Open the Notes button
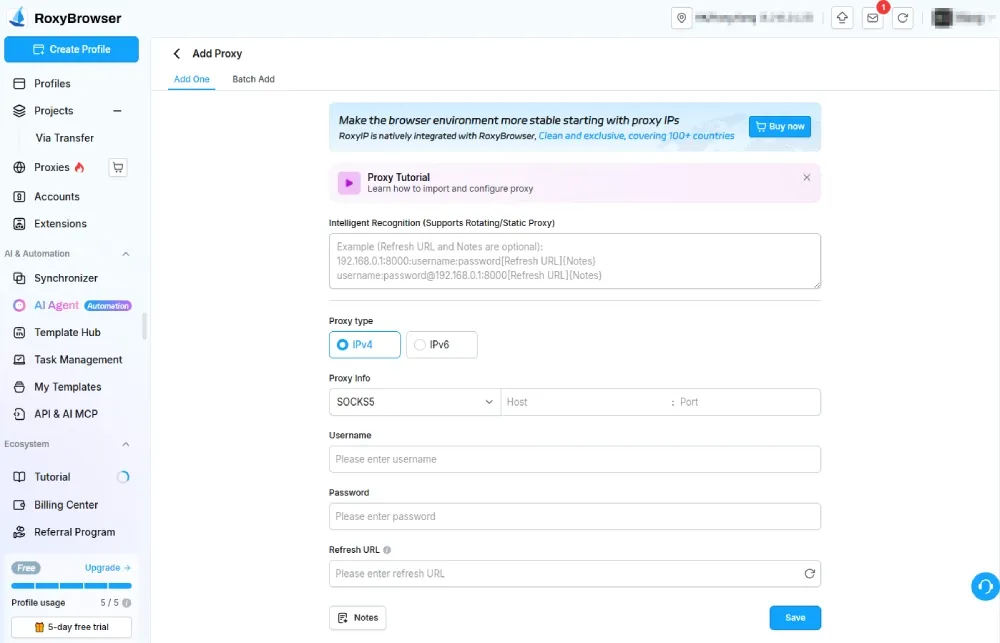The height and width of the screenshot is (643, 1000). 358,617
